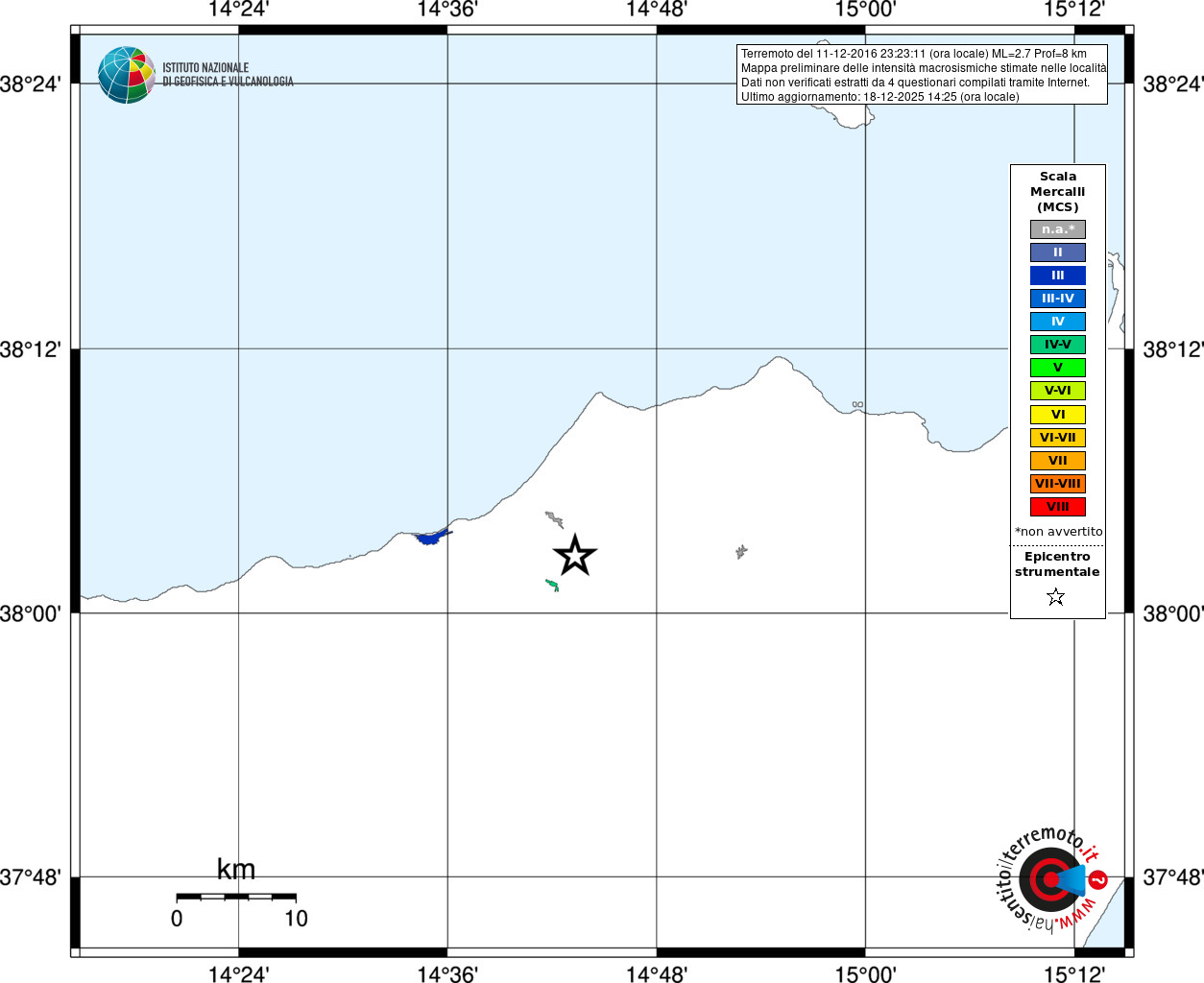Click the '0' scale bar label
1204x983 pixels.
click(x=177, y=919)
